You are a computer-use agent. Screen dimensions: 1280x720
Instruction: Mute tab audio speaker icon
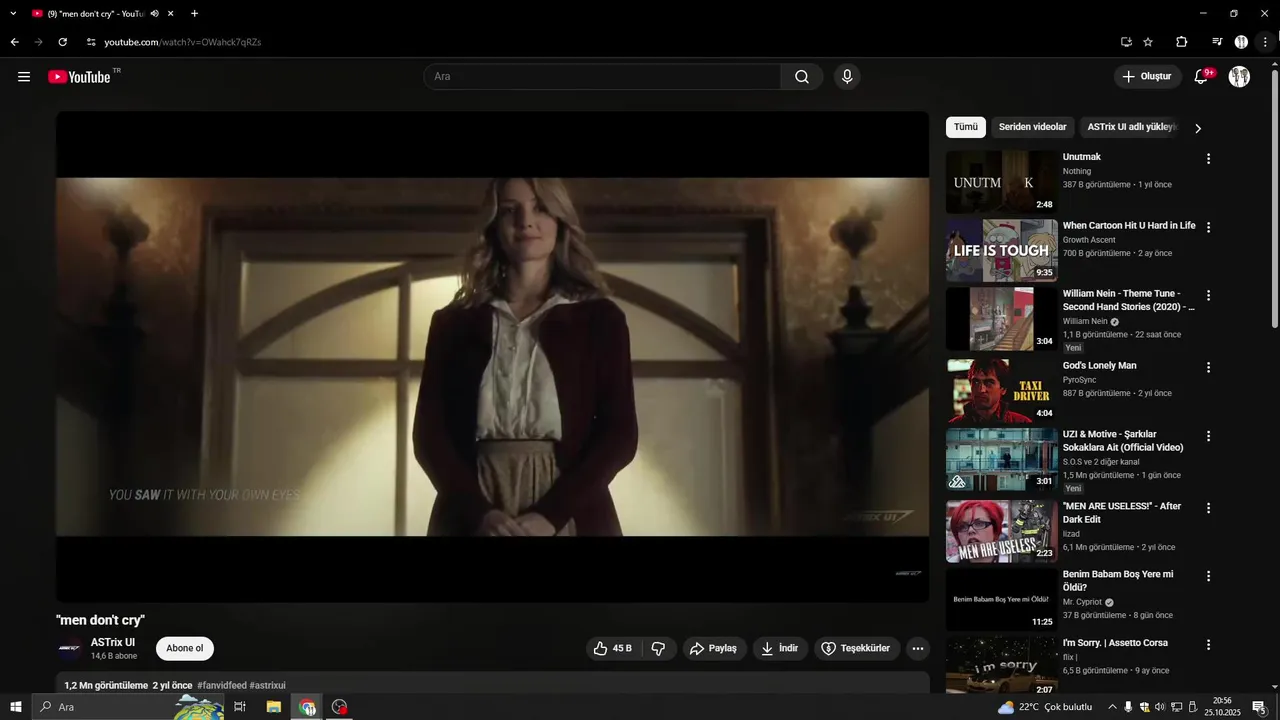click(155, 14)
